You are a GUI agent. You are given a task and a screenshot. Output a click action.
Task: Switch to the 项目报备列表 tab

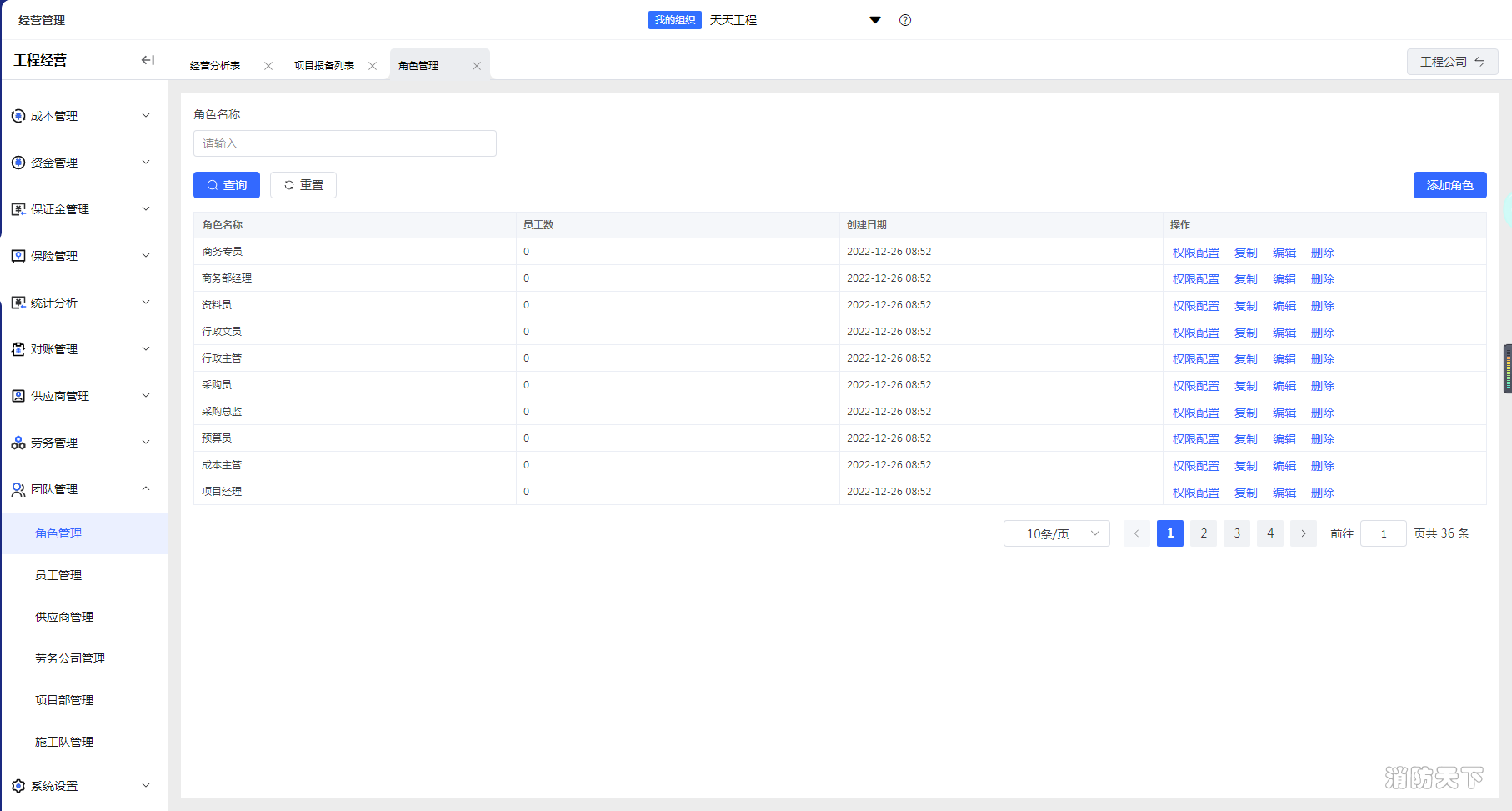point(324,66)
